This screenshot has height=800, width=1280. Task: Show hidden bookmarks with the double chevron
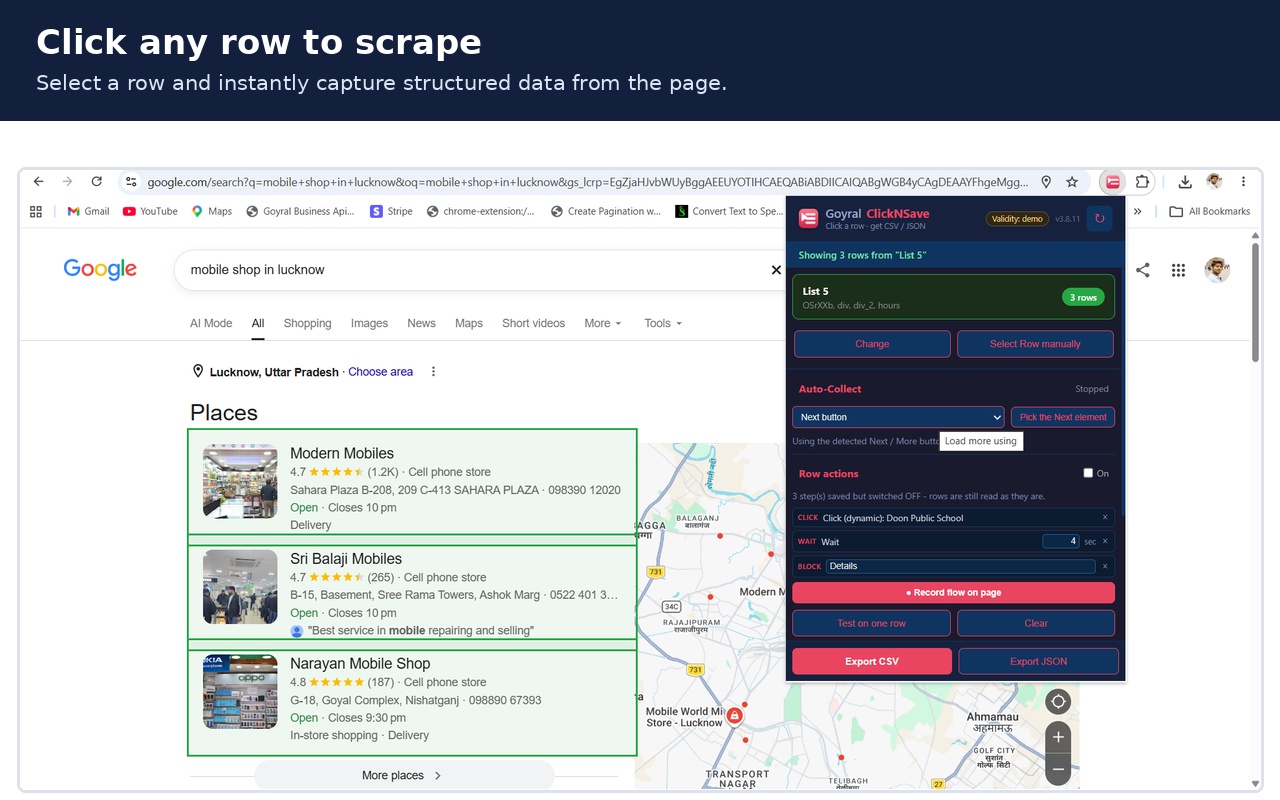pos(1137,211)
